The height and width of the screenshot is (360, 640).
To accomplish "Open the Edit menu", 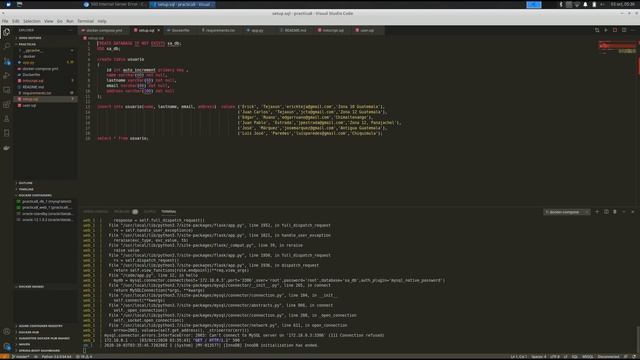I will click(x=16, y=21).
